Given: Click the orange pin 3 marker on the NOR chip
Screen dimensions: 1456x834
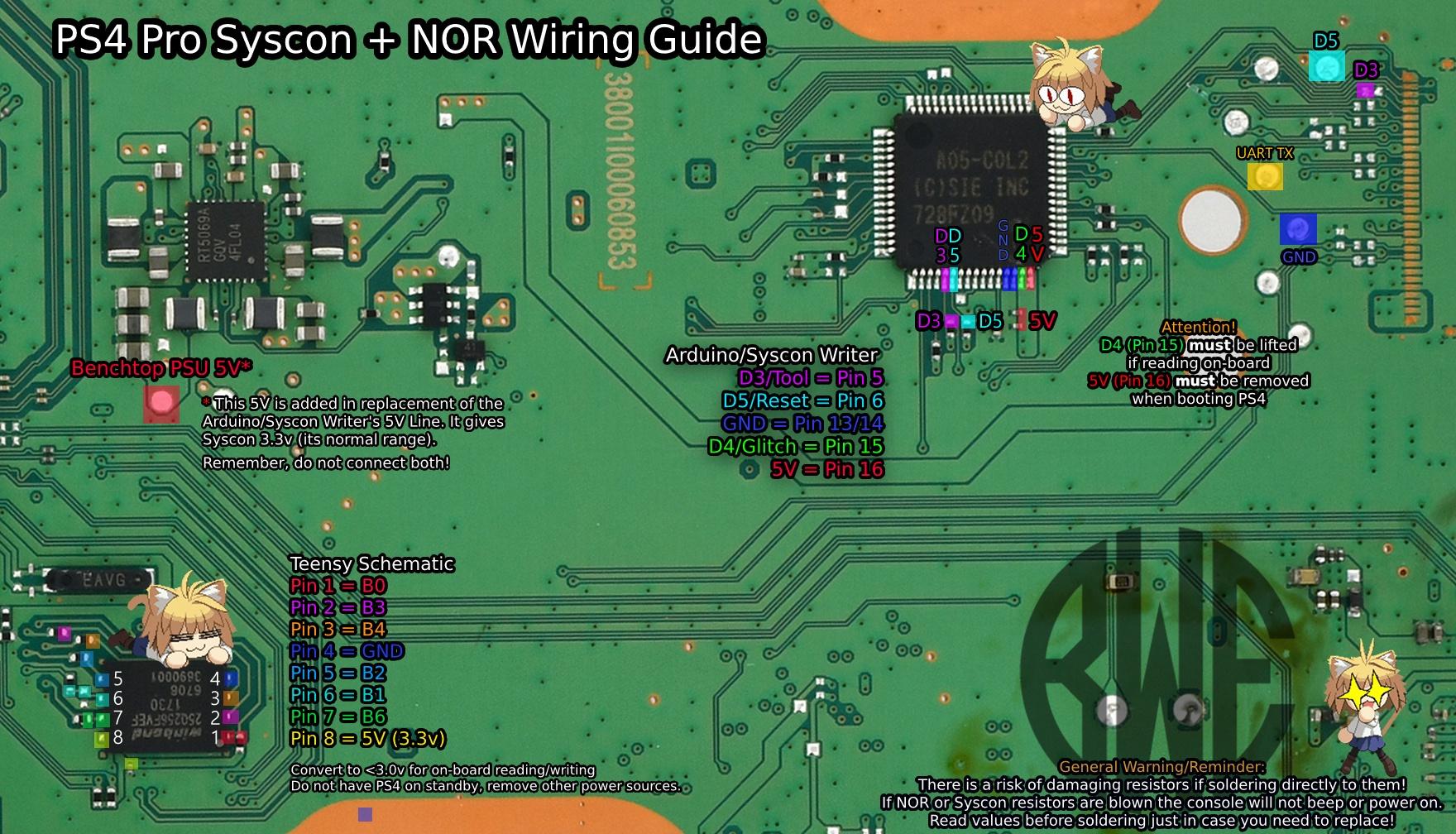Looking at the screenshot, I should click(231, 698).
